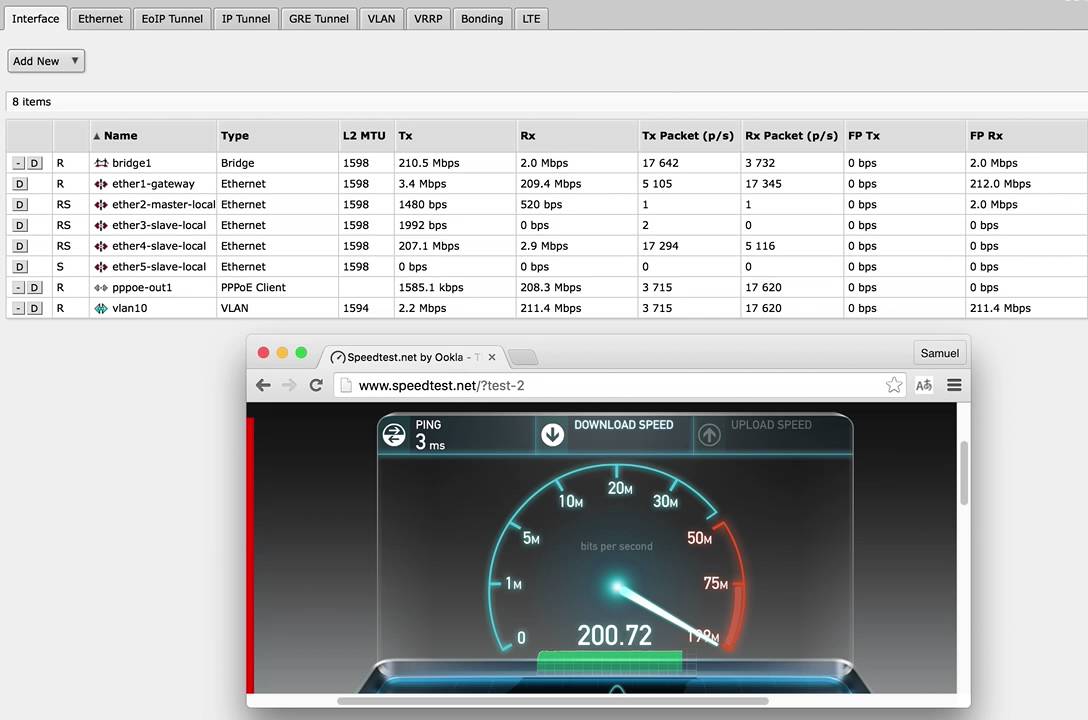Disable vlan10 with its D button
The height and width of the screenshot is (720, 1088).
(34, 309)
